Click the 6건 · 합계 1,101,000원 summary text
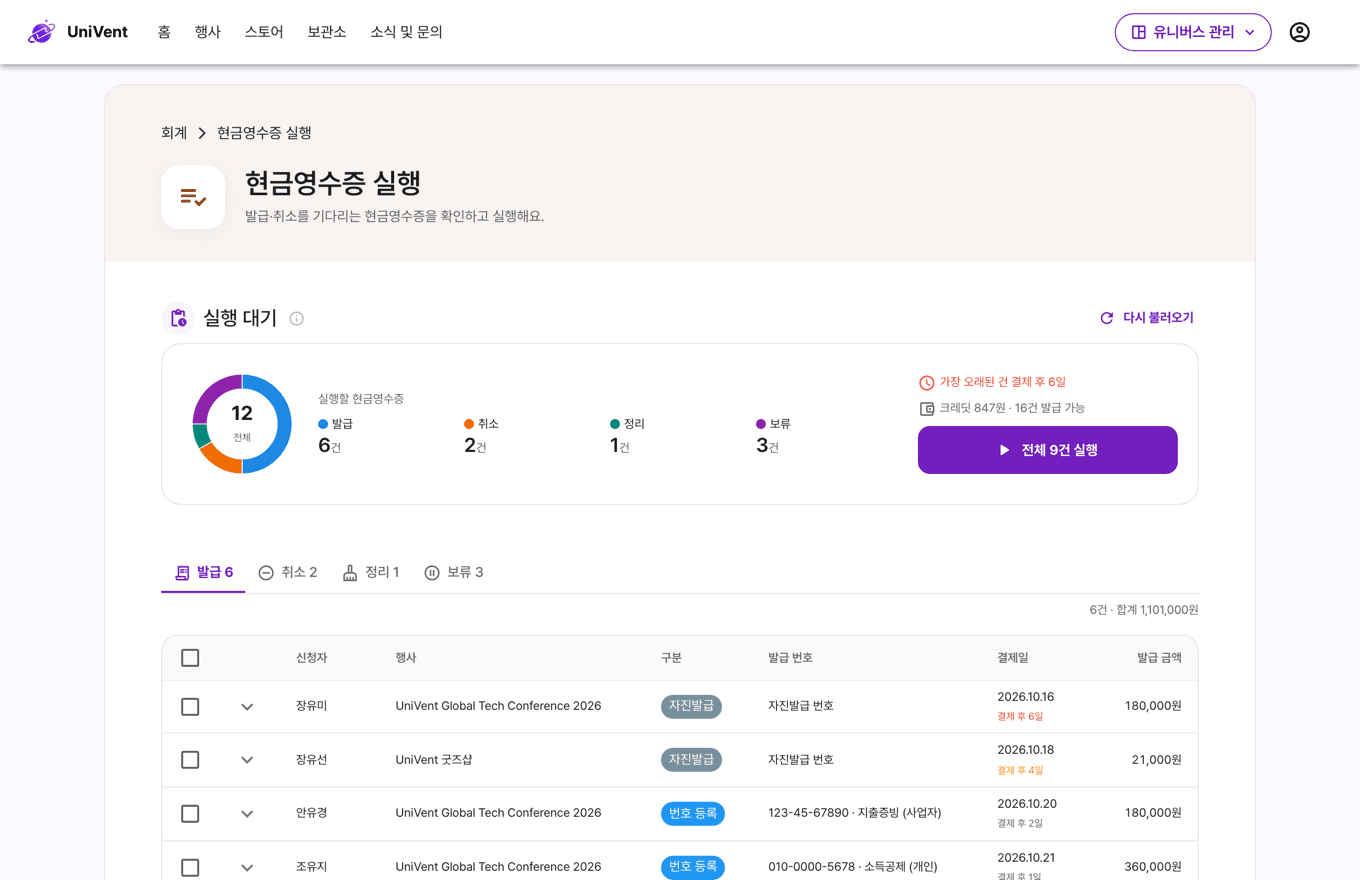1360x880 pixels. 1144,610
